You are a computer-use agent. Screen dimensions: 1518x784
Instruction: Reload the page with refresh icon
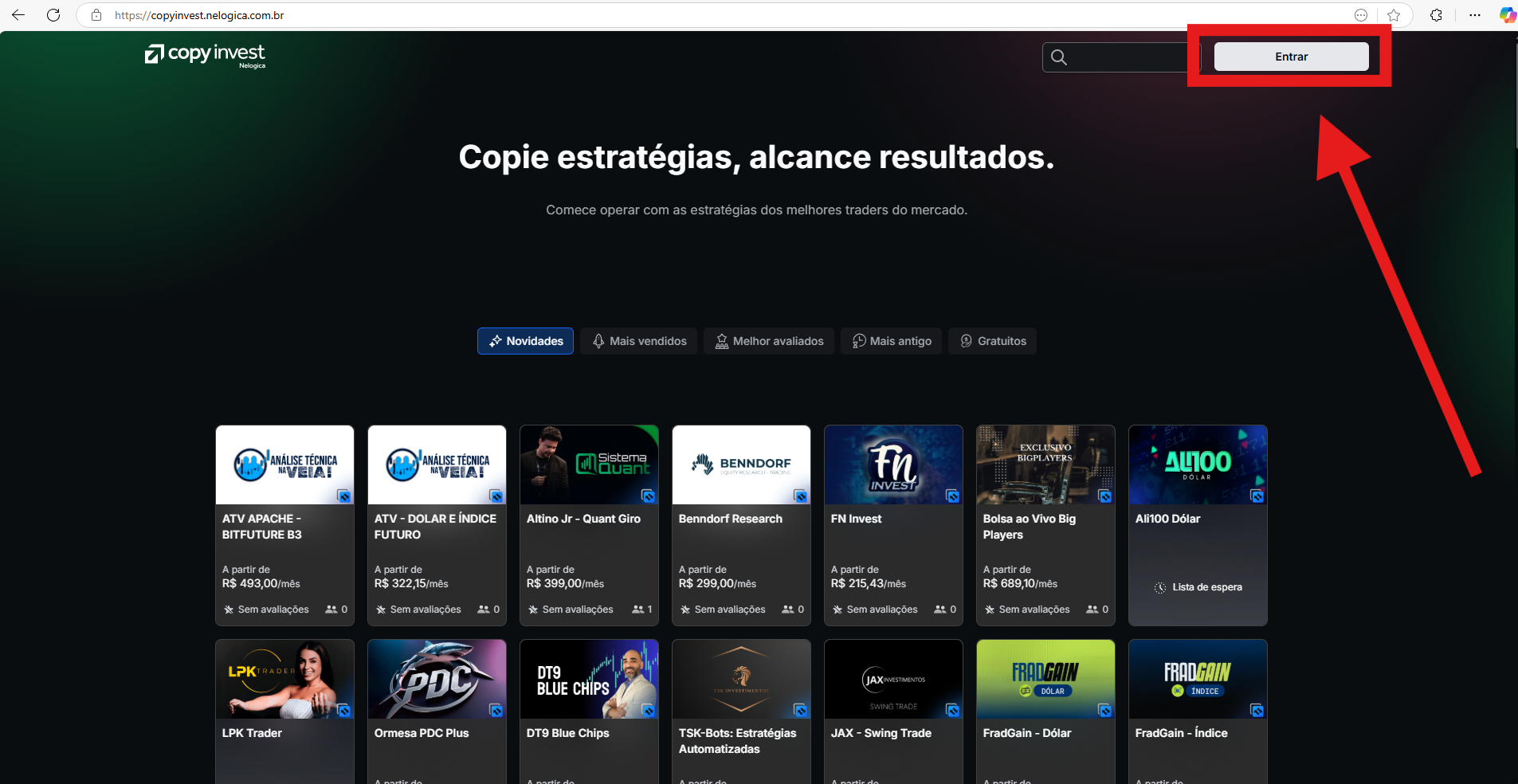[53, 15]
